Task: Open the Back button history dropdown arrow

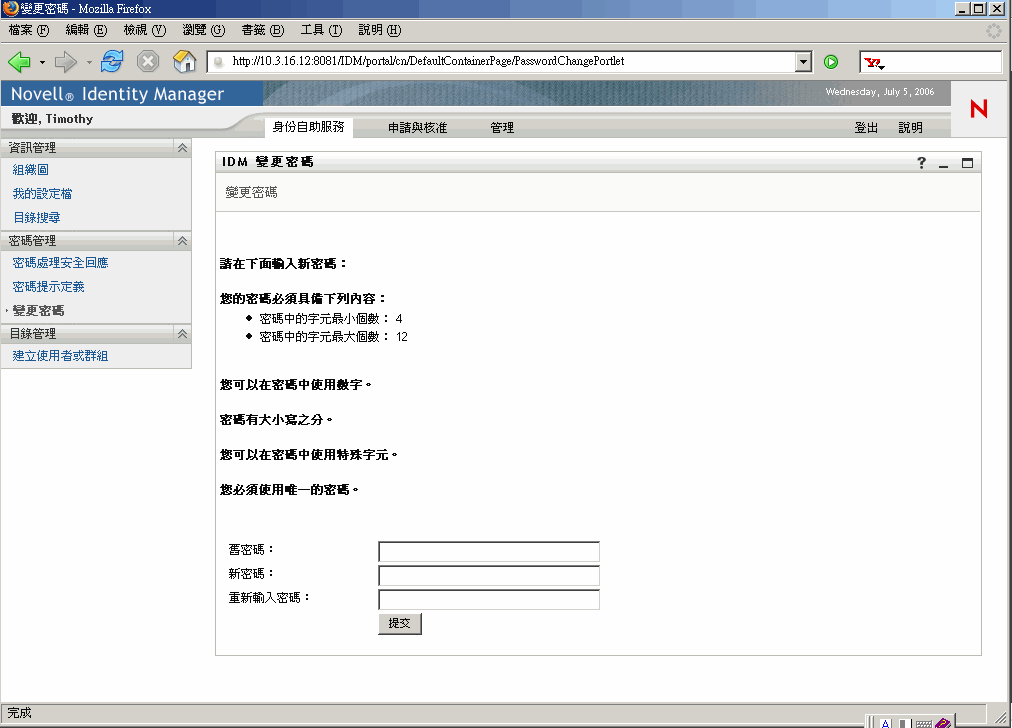Action: coord(42,63)
